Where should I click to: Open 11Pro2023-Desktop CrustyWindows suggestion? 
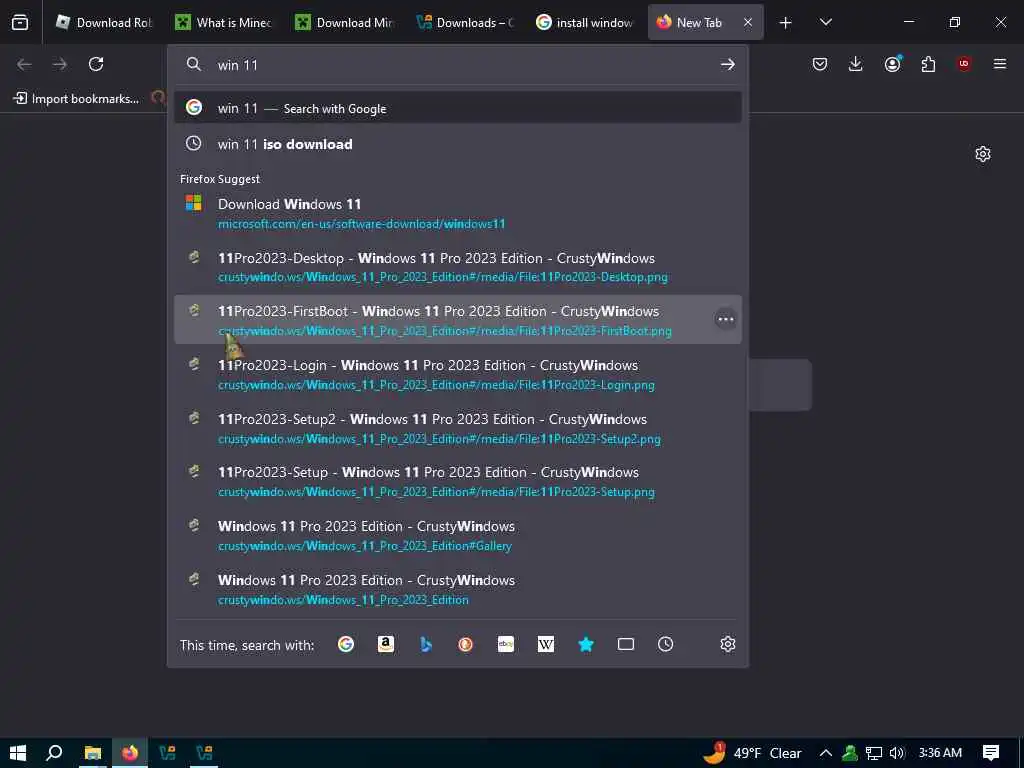pyautogui.click(x=458, y=266)
